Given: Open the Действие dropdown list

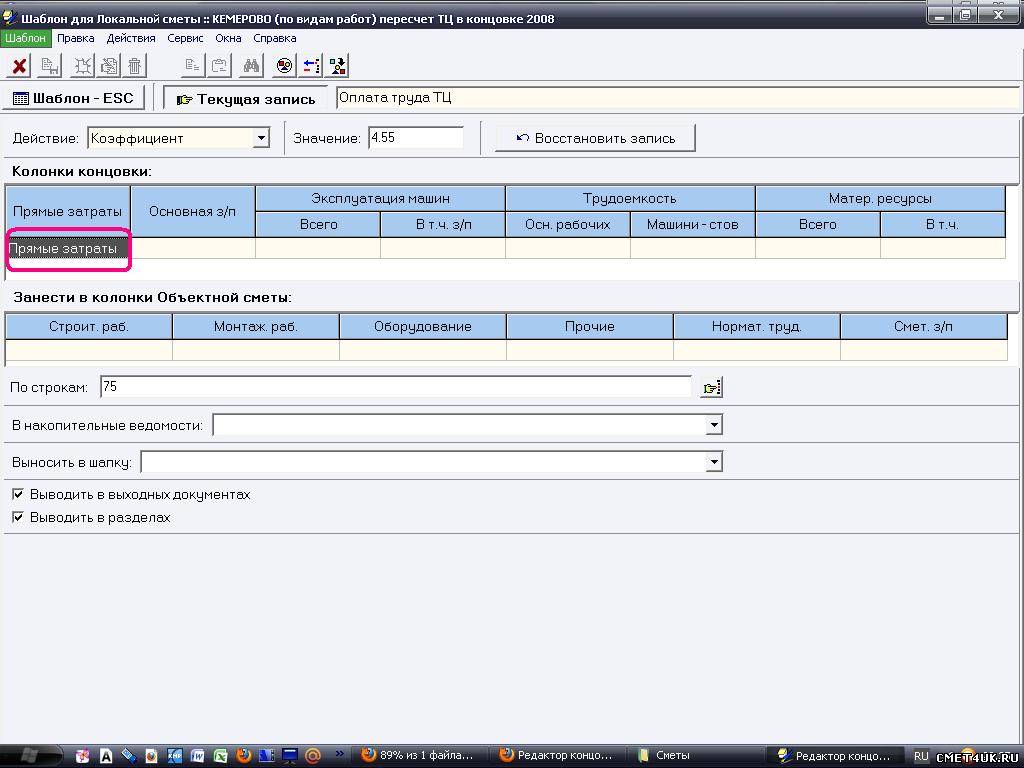Looking at the screenshot, I should pyautogui.click(x=261, y=138).
